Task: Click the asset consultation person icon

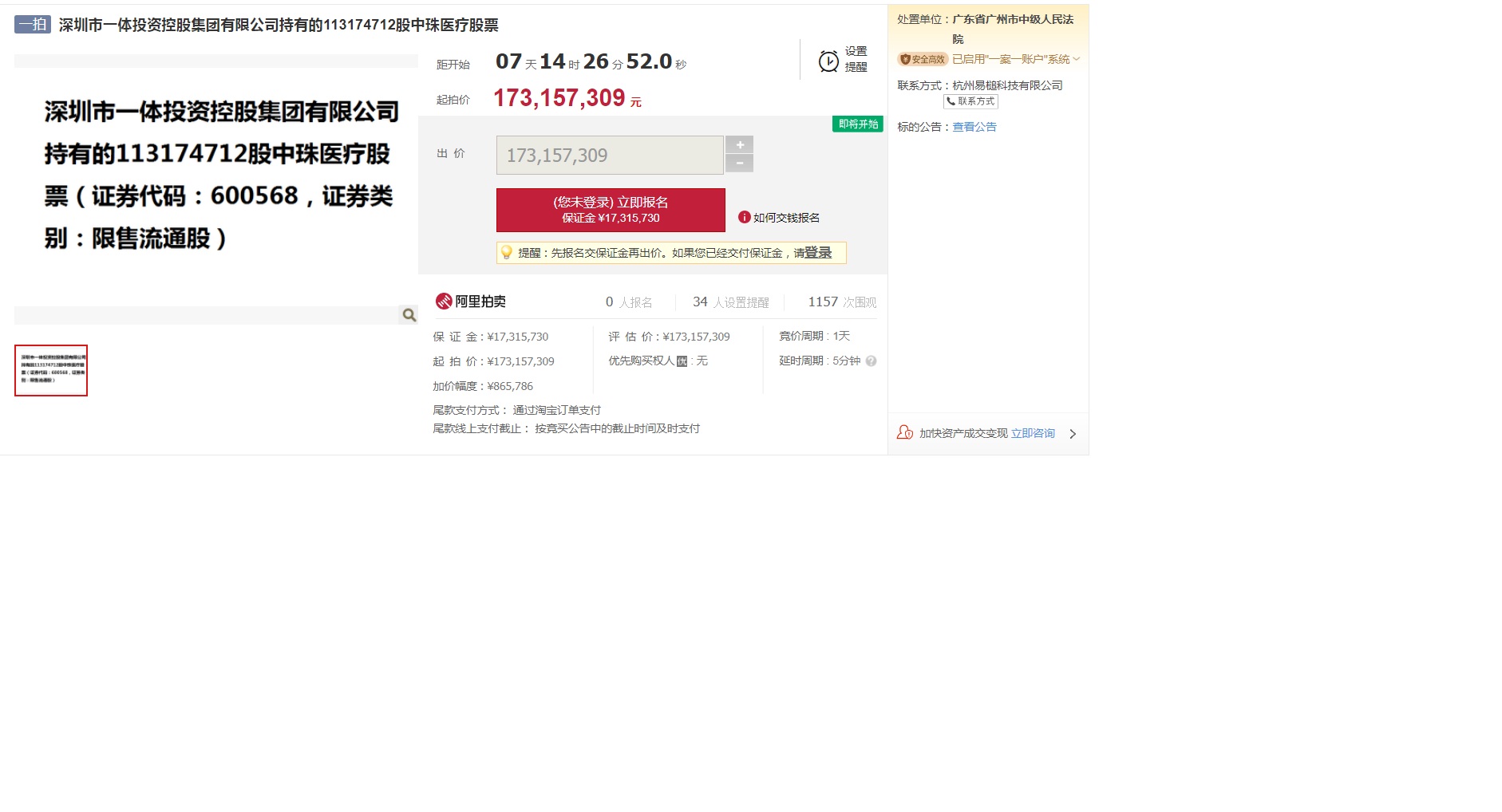Action: coord(905,432)
